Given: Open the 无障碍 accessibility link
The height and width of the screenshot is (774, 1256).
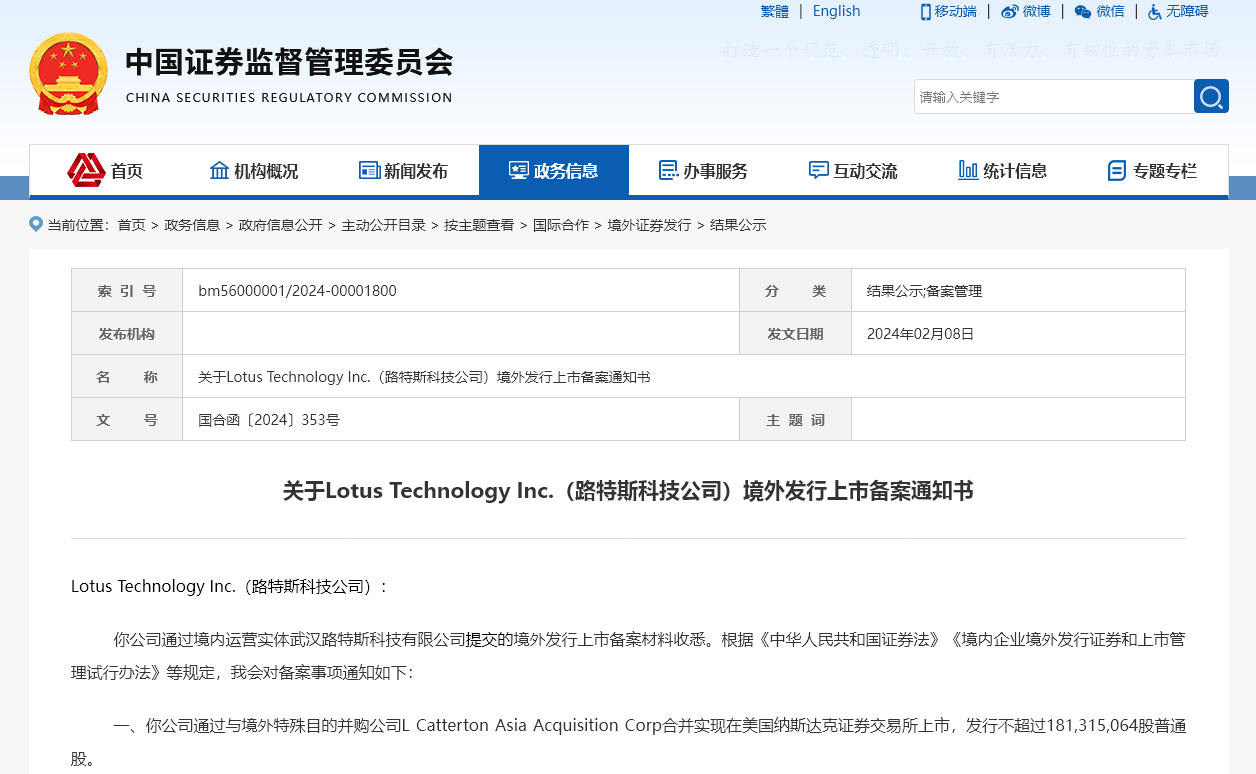Looking at the screenshot, I should (x=1187, y=11).
